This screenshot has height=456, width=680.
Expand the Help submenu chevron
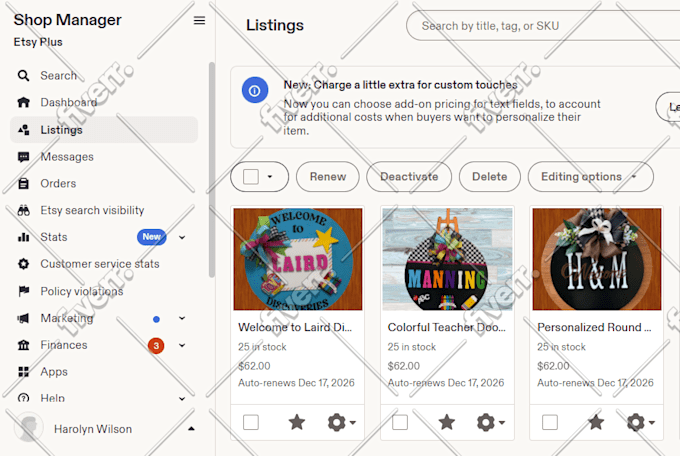182,398
